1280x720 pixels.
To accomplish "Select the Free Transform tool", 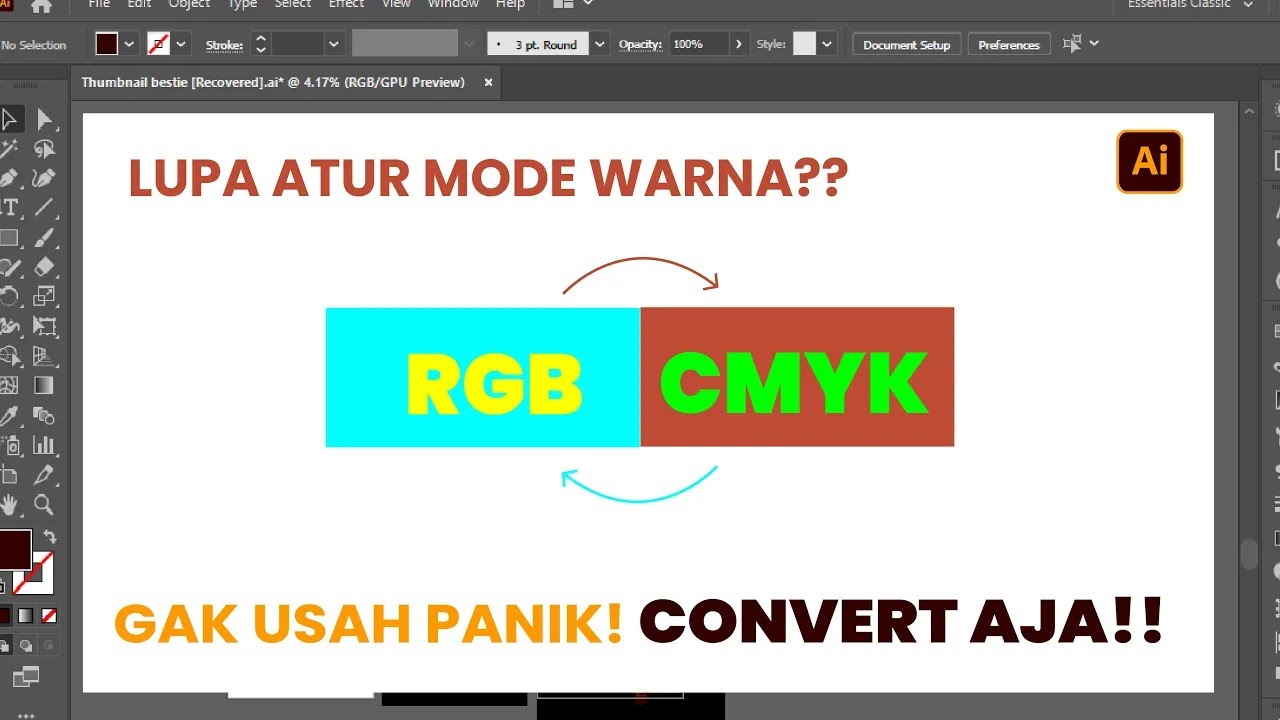I will click(x=45, y=326).
